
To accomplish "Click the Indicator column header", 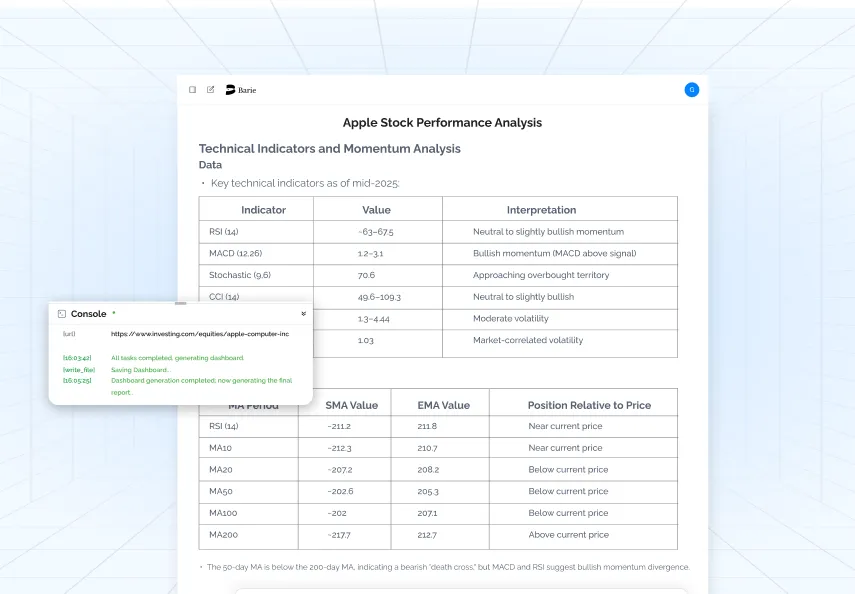I will pyautogui.click(x=263, y=210).
